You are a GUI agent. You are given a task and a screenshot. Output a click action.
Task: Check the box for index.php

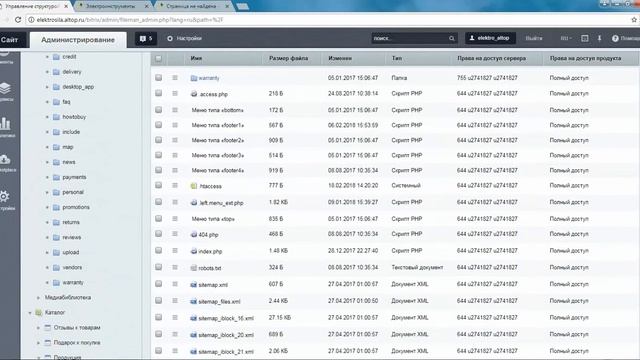[x=158, y=251]
